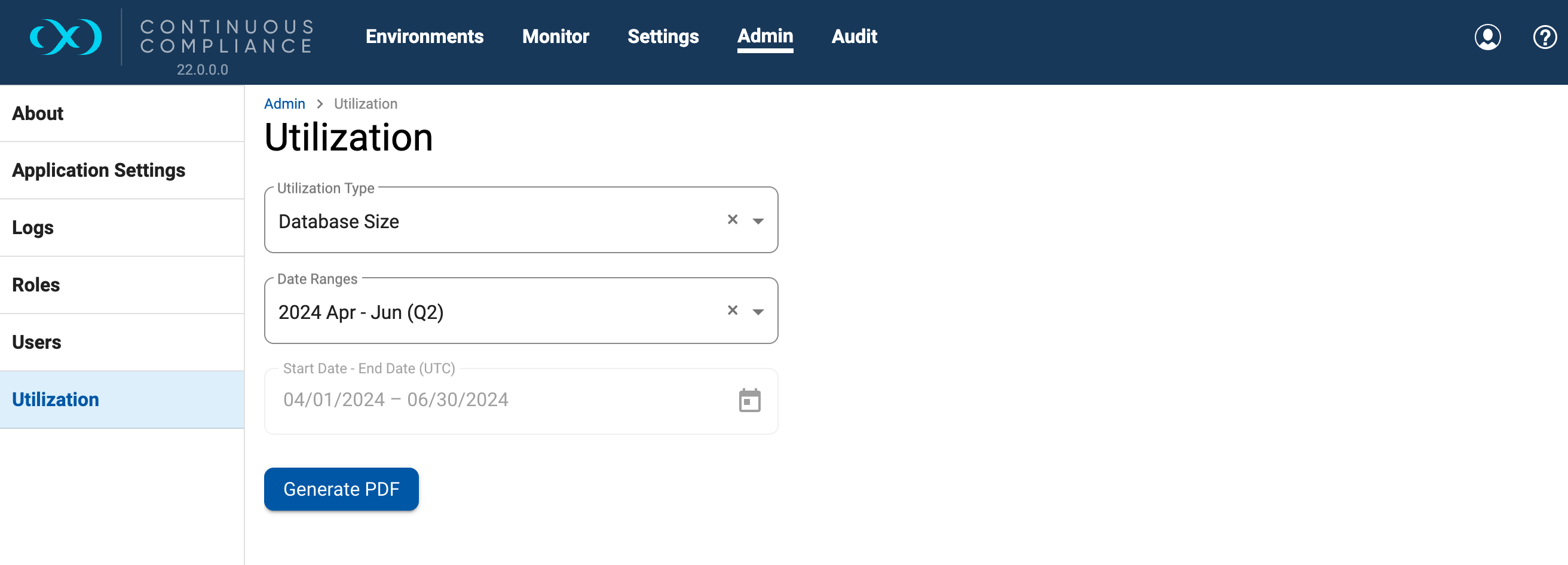The image size is (1568, 565).
Task: Expand the Date Ranges dropdown arrow
Action: 758,312
